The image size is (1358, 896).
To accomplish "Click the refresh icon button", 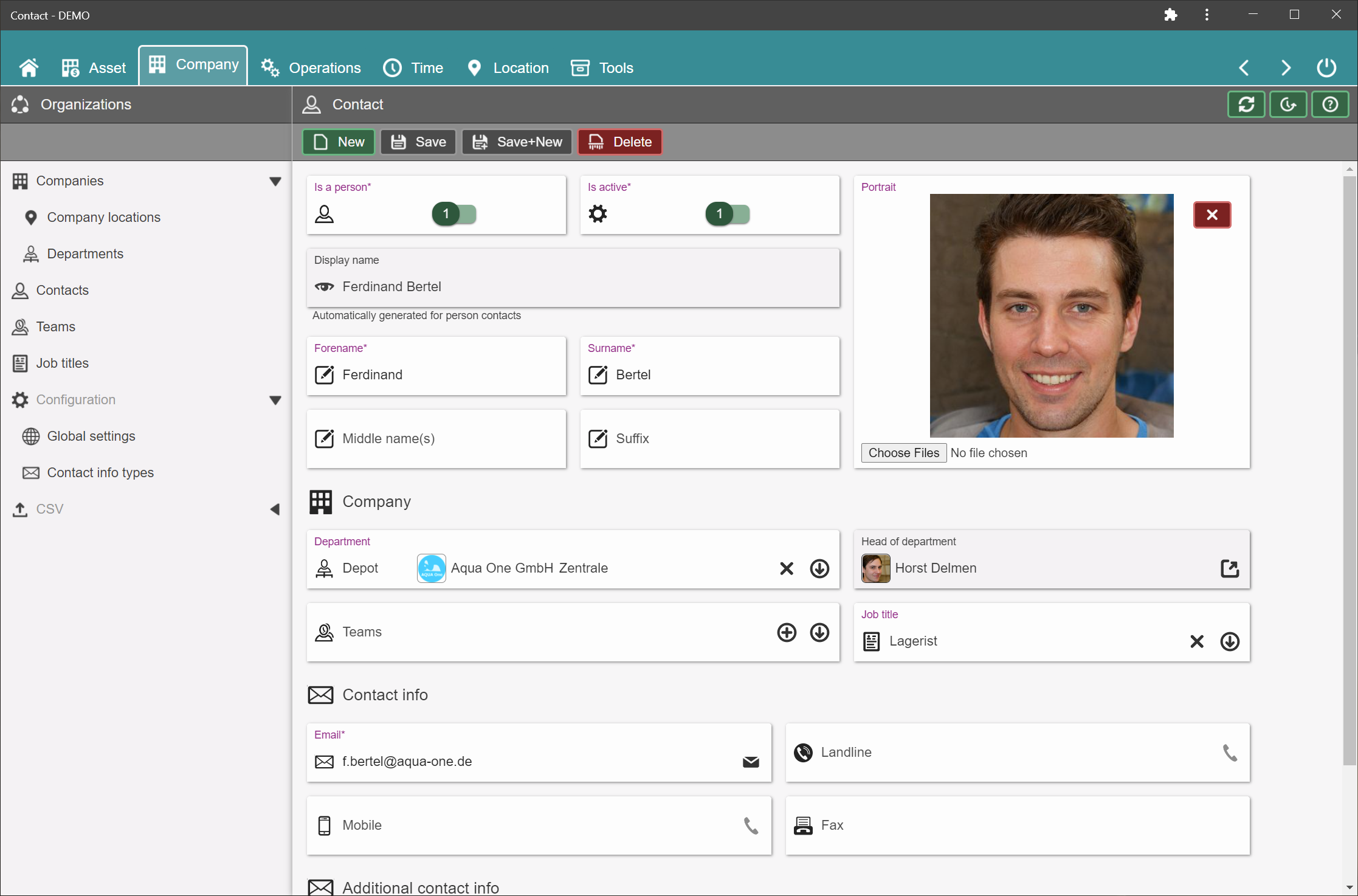I will point(1246,105).
